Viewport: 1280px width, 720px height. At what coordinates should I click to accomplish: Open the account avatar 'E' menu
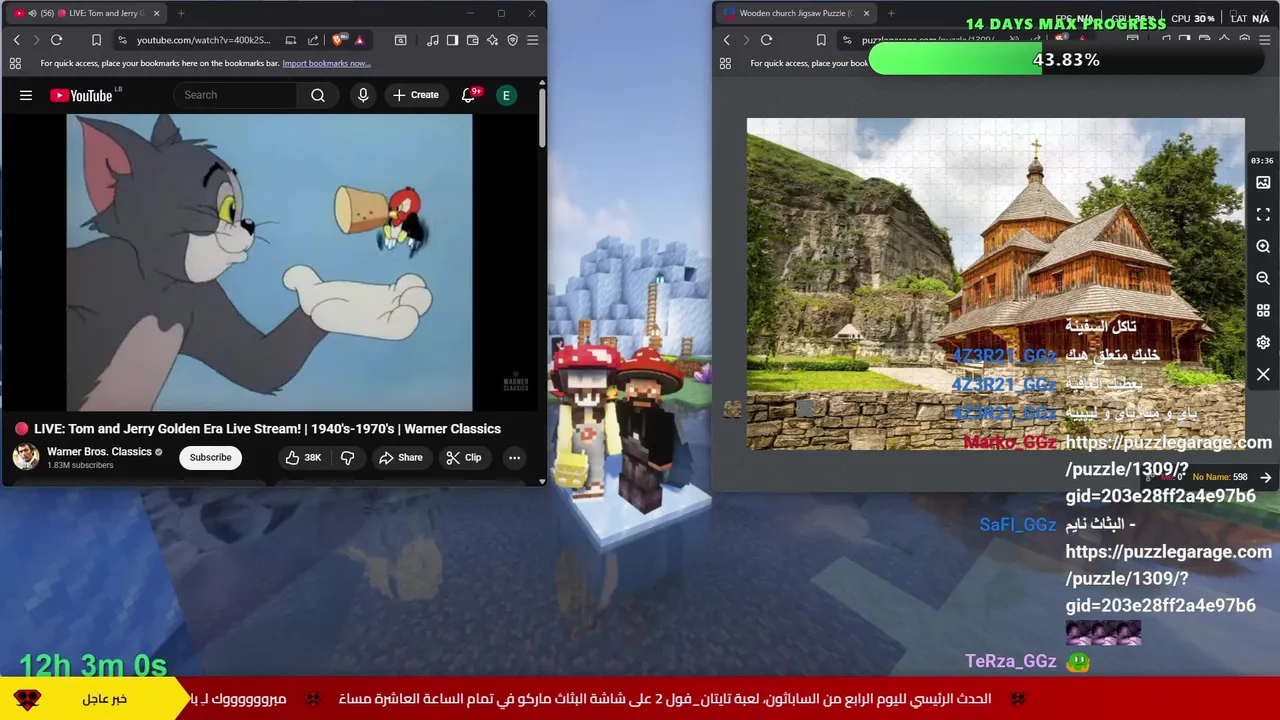(506, 95)
